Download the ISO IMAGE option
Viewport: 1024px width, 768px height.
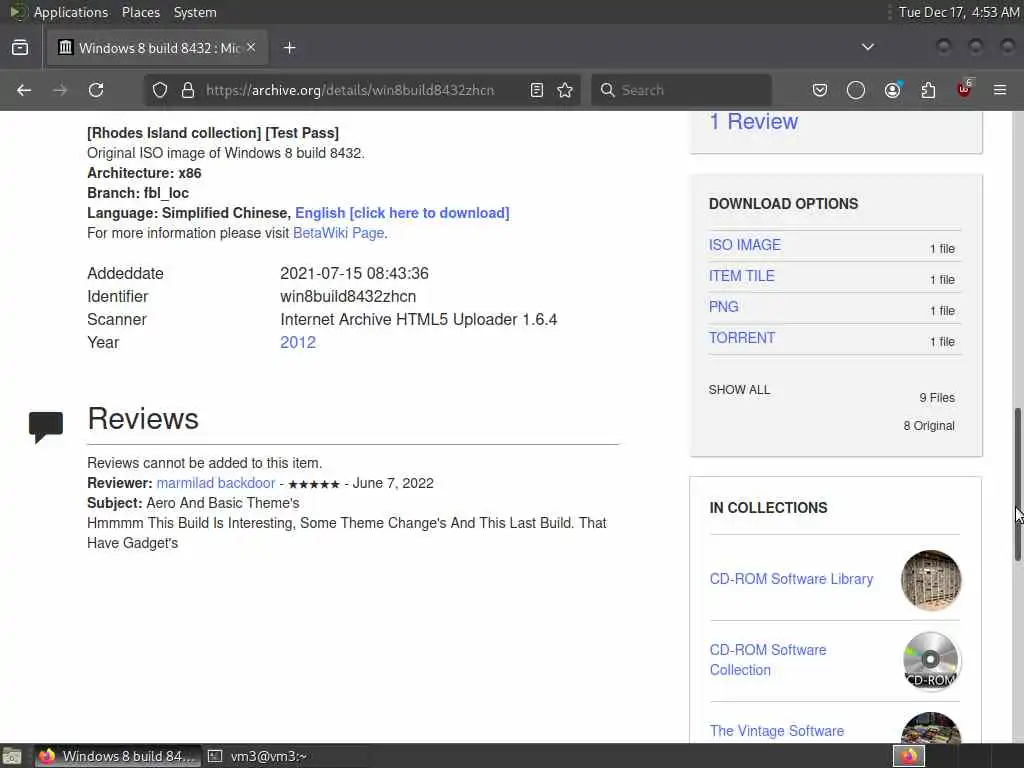click(744, 245)
